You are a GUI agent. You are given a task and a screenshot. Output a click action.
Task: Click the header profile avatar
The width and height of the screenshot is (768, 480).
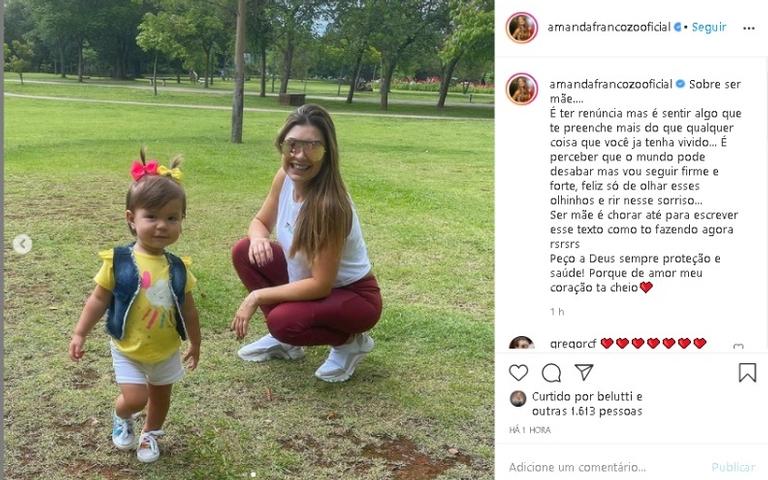(x=522, y=27)
